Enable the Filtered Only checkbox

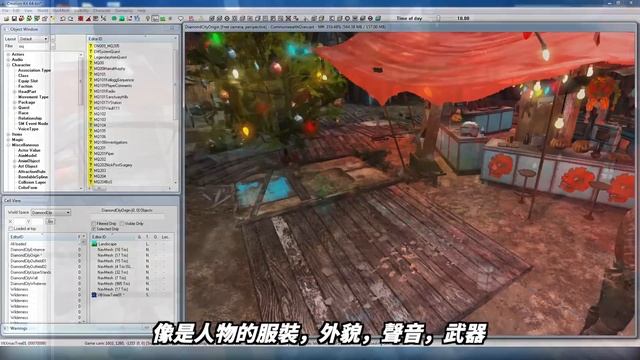[x=94, y=224]
